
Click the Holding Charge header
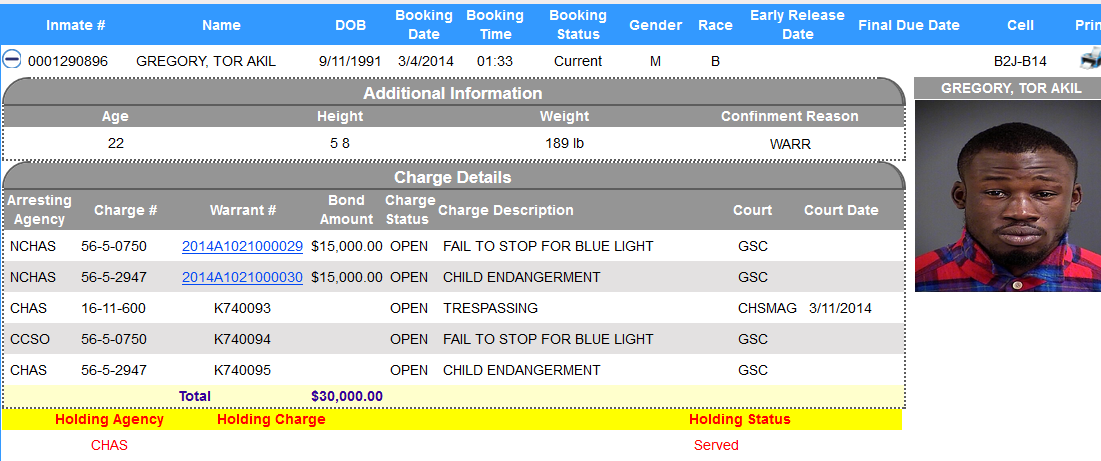pyautogui.click(x=271, y=419)
